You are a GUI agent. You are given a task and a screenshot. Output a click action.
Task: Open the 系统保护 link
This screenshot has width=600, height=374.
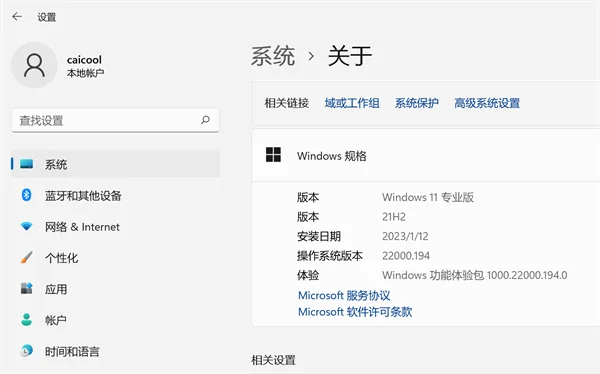coord(417,103)
